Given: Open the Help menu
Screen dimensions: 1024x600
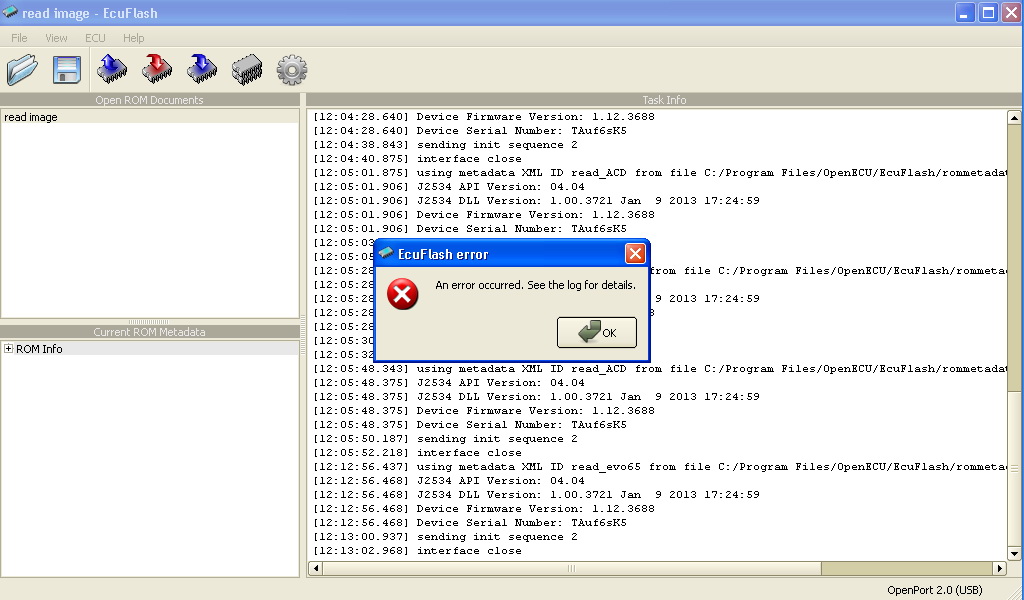Looking at the screenshot, I should tap(133, 38).
